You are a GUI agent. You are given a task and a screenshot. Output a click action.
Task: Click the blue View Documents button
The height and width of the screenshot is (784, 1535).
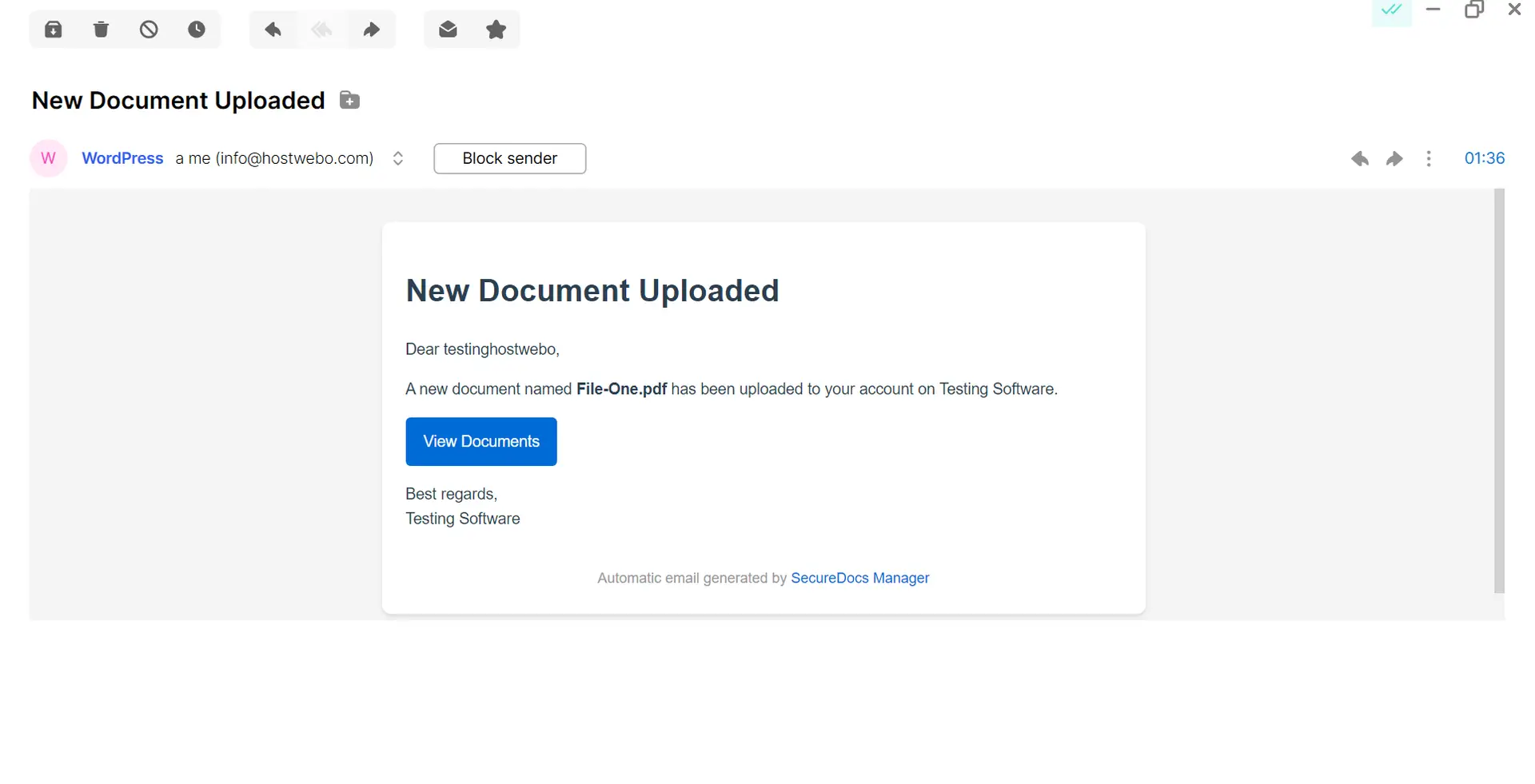[480, 441]
